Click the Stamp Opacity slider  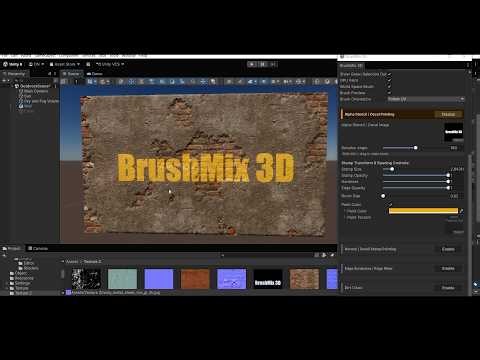[x=417, y=175]
